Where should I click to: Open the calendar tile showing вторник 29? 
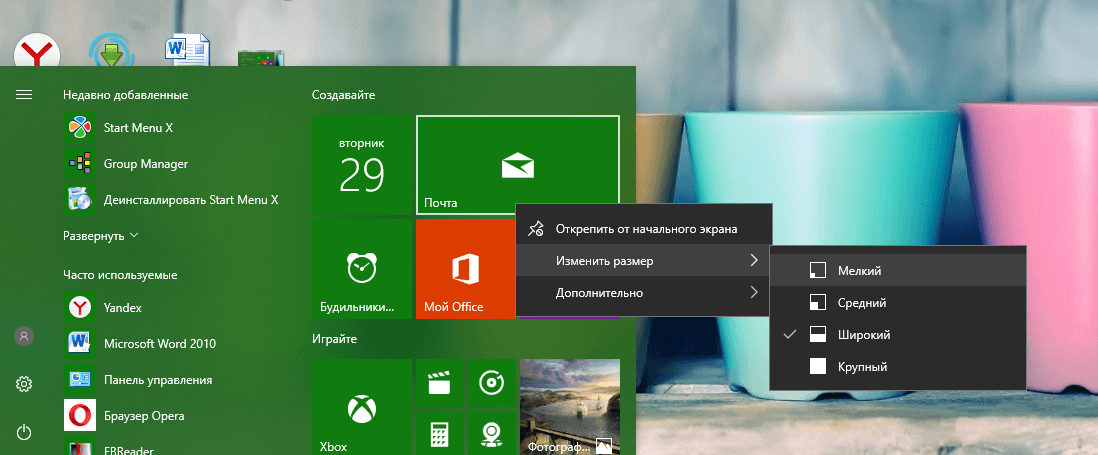tap(362, 165)
